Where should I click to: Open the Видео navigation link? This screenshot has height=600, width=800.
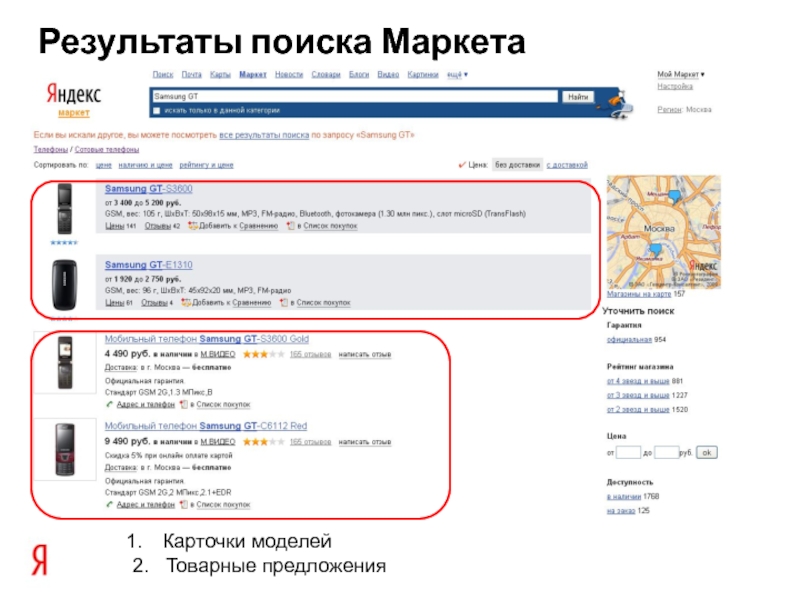click(388, 74)
